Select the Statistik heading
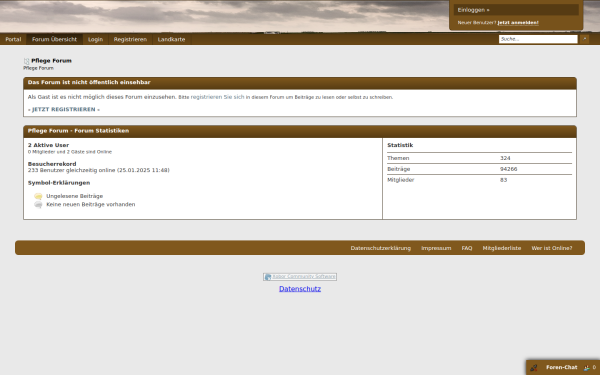 click(400, 145)
